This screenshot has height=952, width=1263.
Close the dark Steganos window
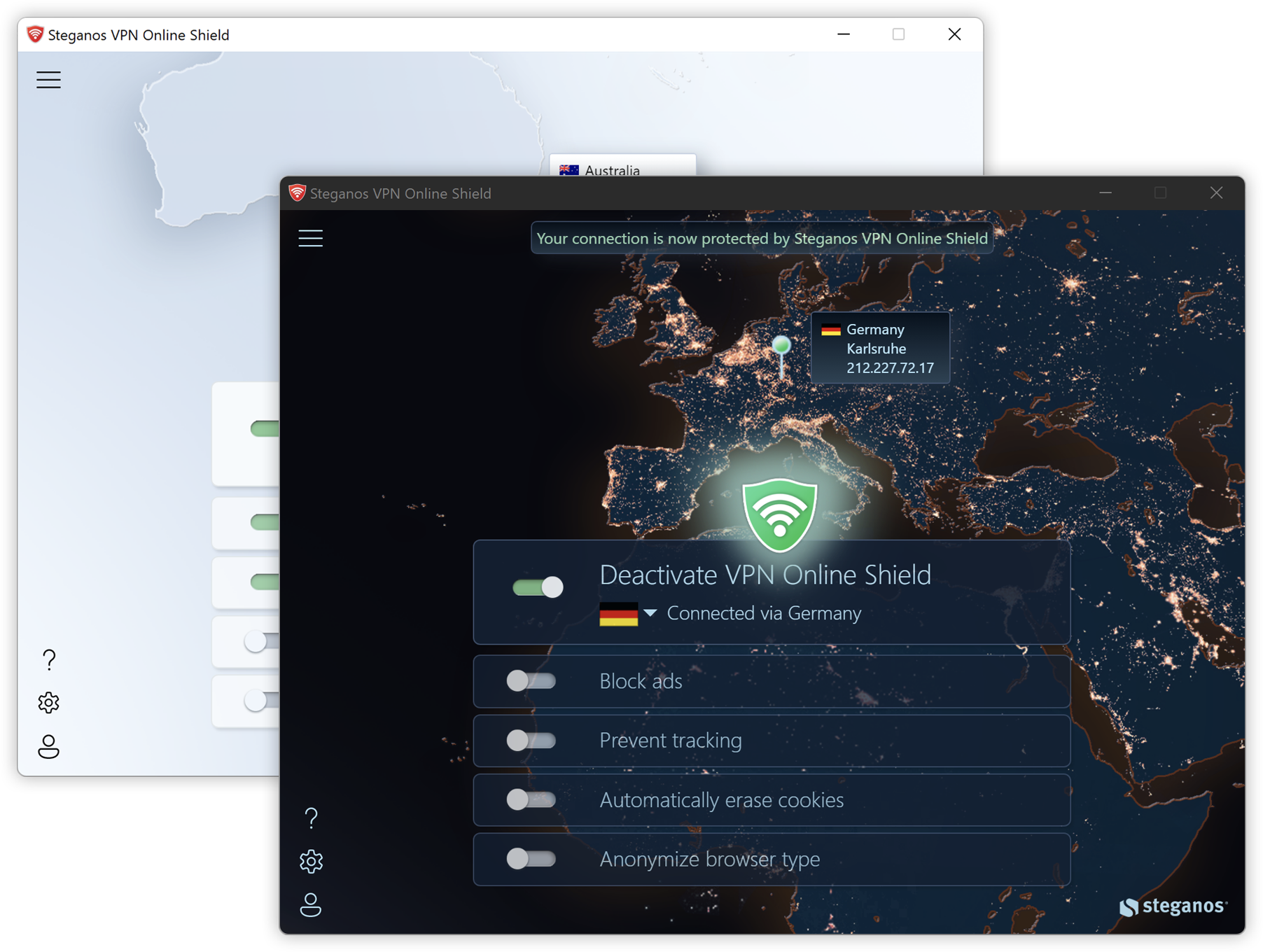click(x=1217, y=193)
